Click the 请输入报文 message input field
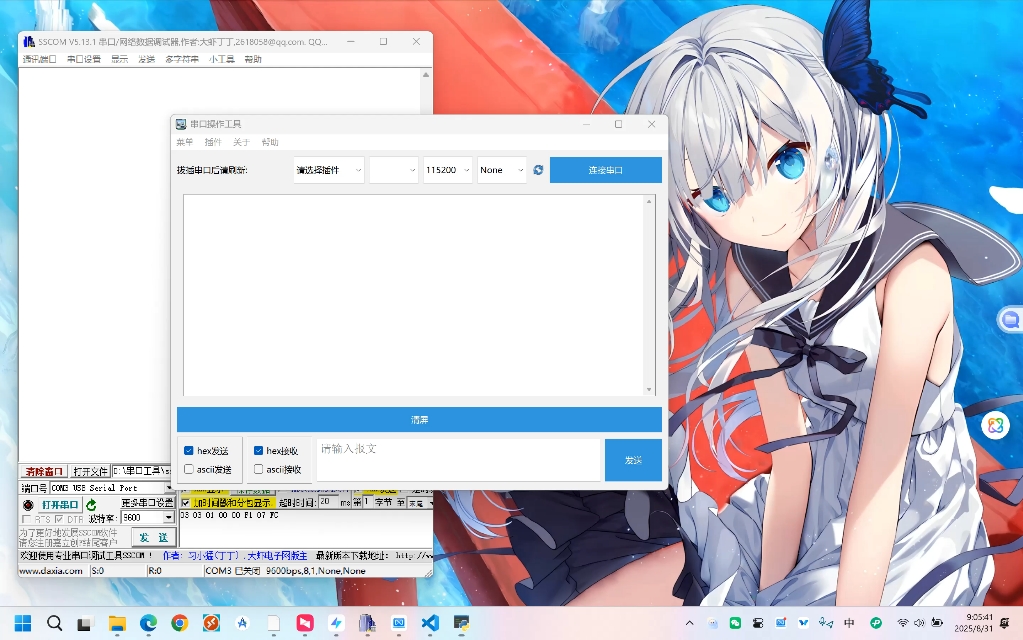 (458, 460)
